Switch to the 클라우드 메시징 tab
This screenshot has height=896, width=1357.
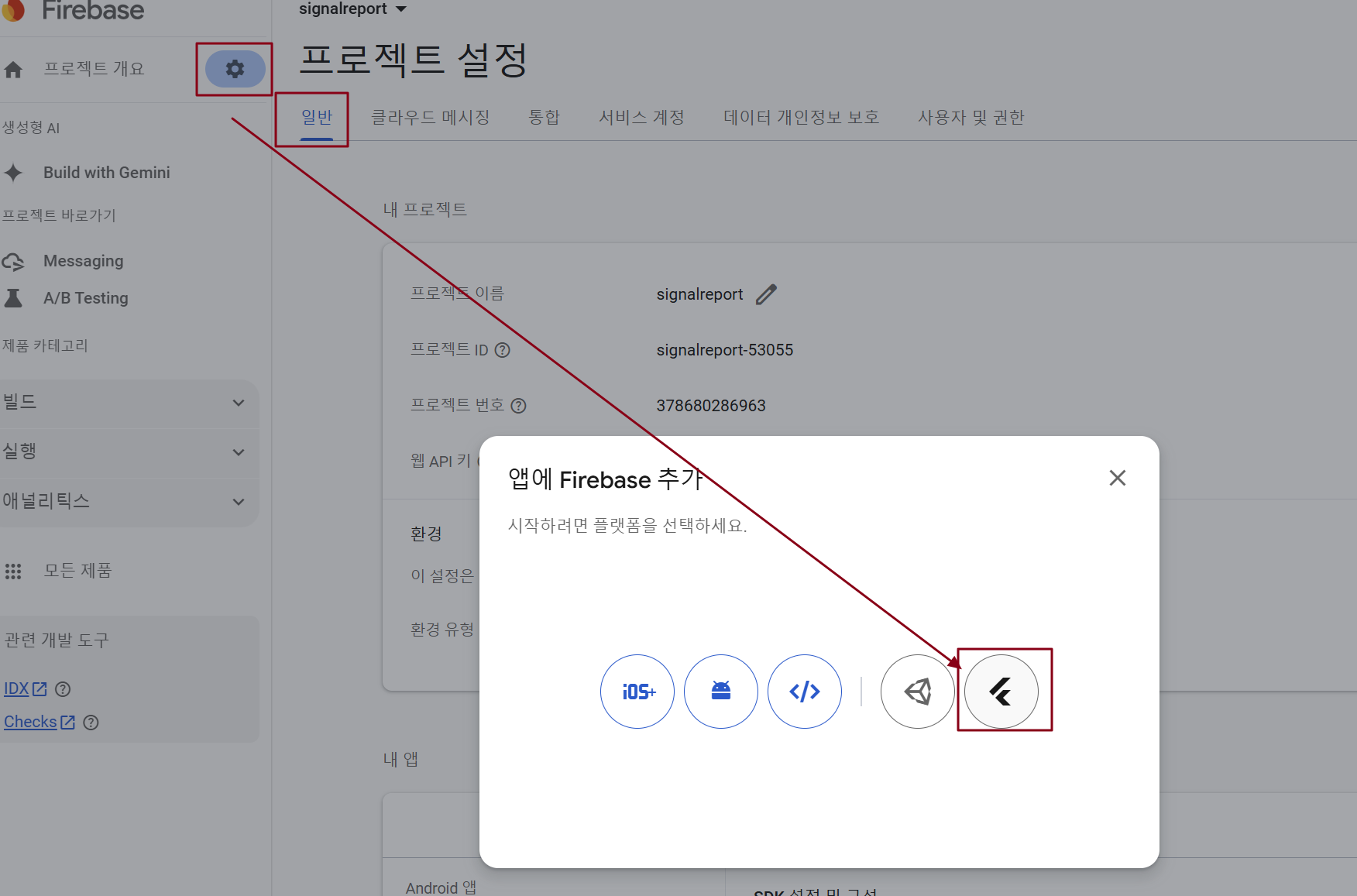(431, 118)
